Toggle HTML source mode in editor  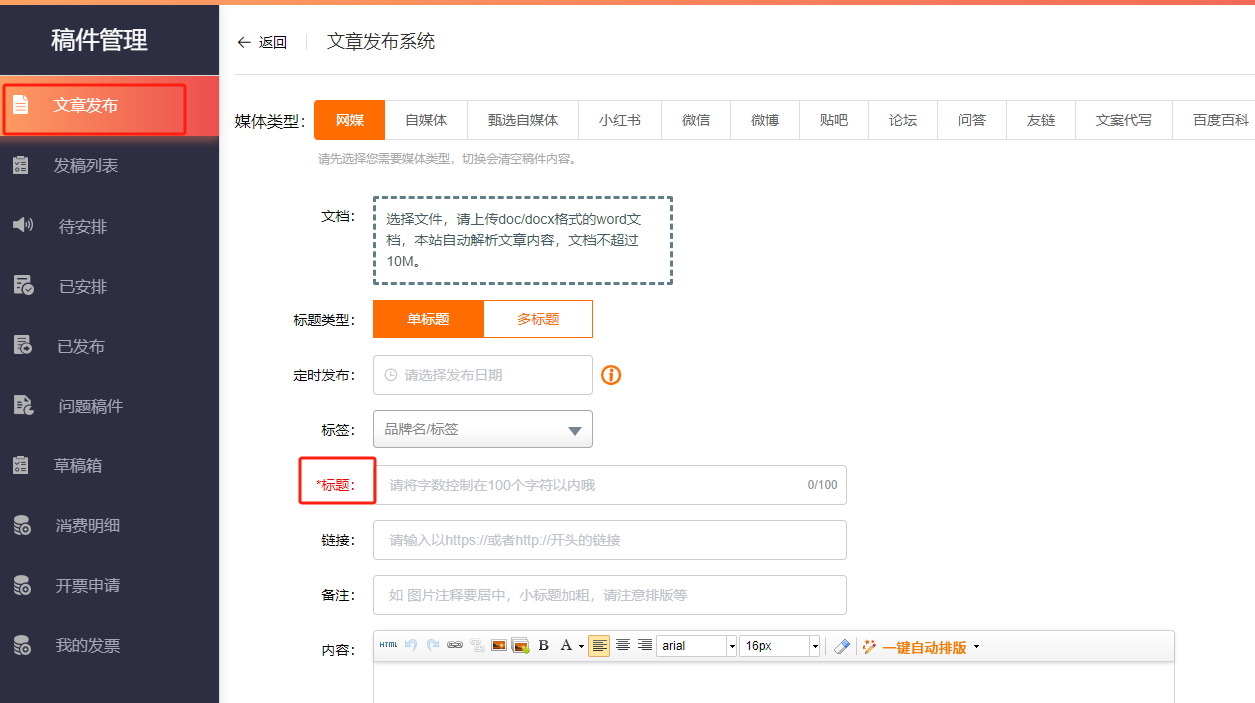[x=388, y=646]
